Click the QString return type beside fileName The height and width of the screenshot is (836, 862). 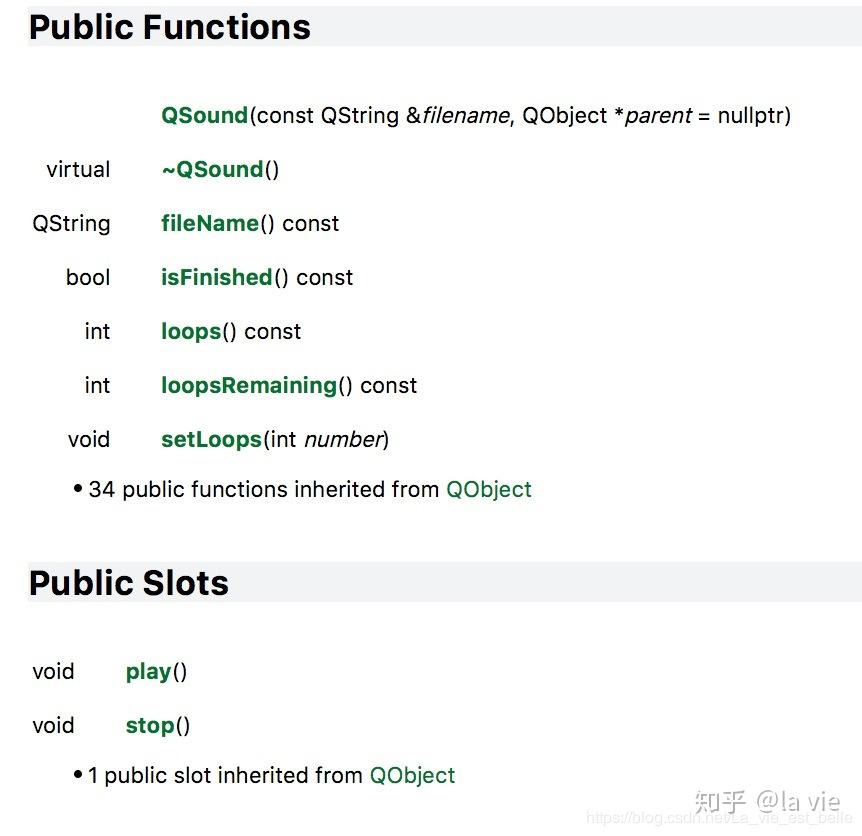[71, 224]
